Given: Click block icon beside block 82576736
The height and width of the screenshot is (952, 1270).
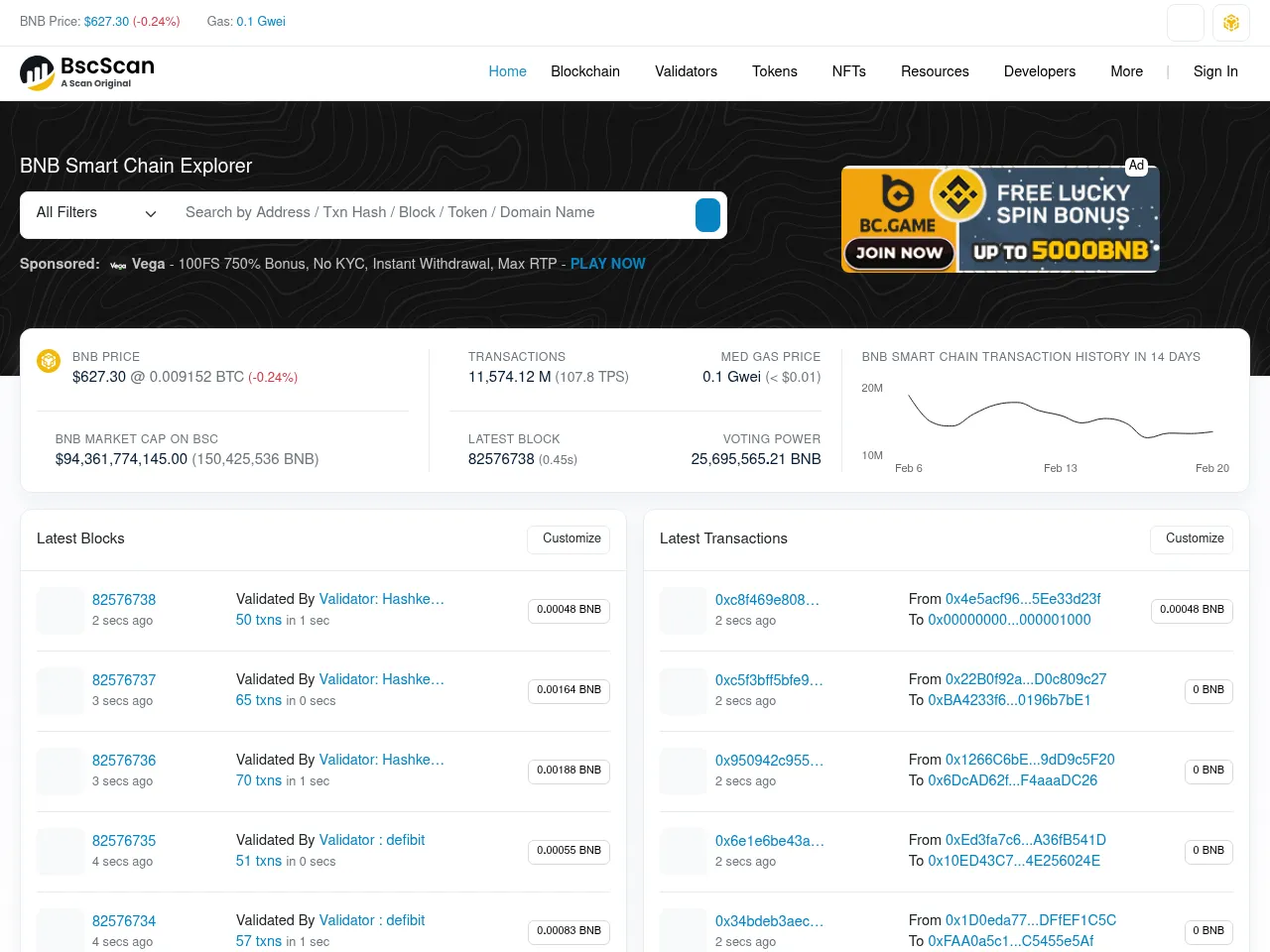Looking at the screenshot, I should pos(60,771).
